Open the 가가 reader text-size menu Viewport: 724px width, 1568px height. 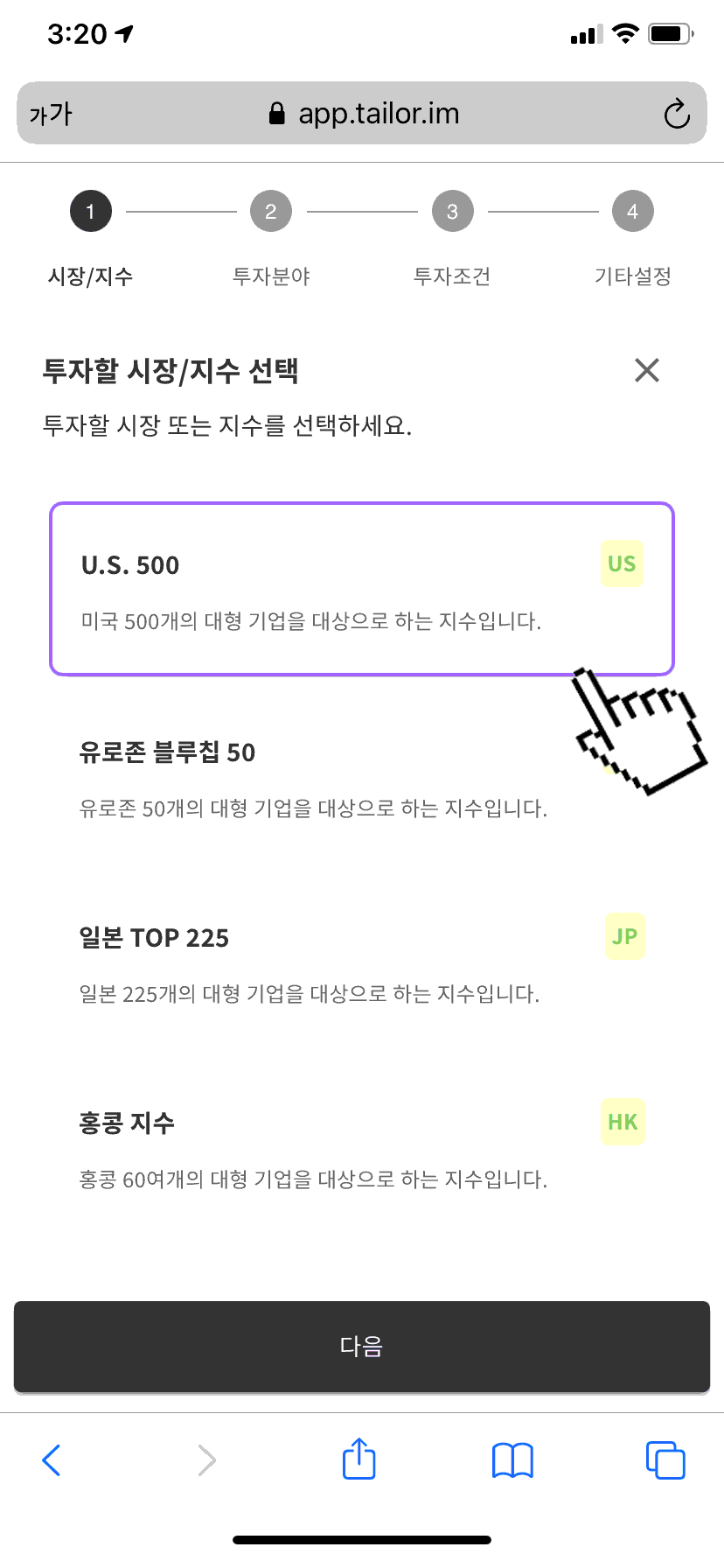pyautogui.click(x=51, y=114)
